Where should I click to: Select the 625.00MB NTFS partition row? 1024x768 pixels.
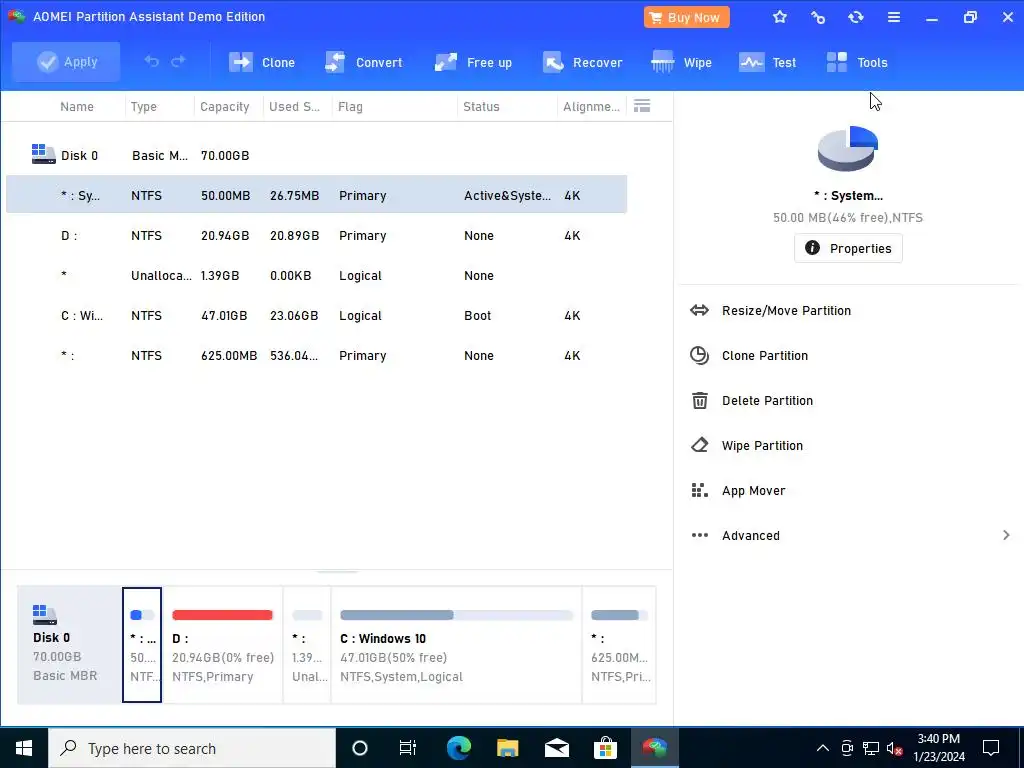pyautogui.click(x=317, y=355)
